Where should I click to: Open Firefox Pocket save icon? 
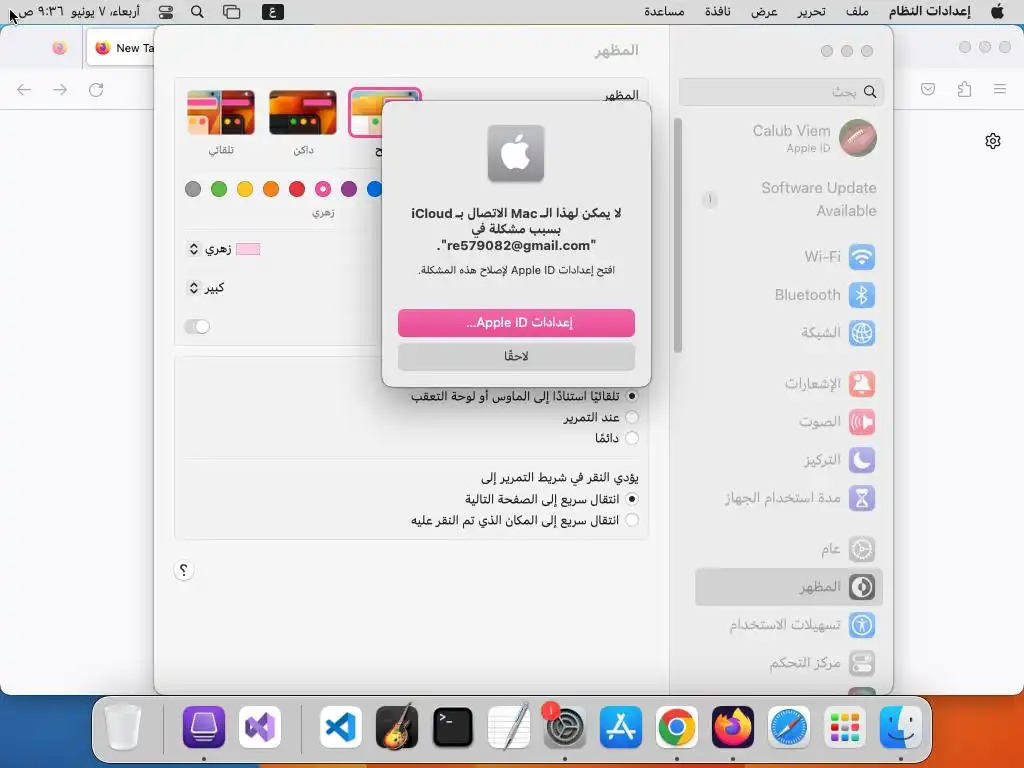click(x=928, y=89)
